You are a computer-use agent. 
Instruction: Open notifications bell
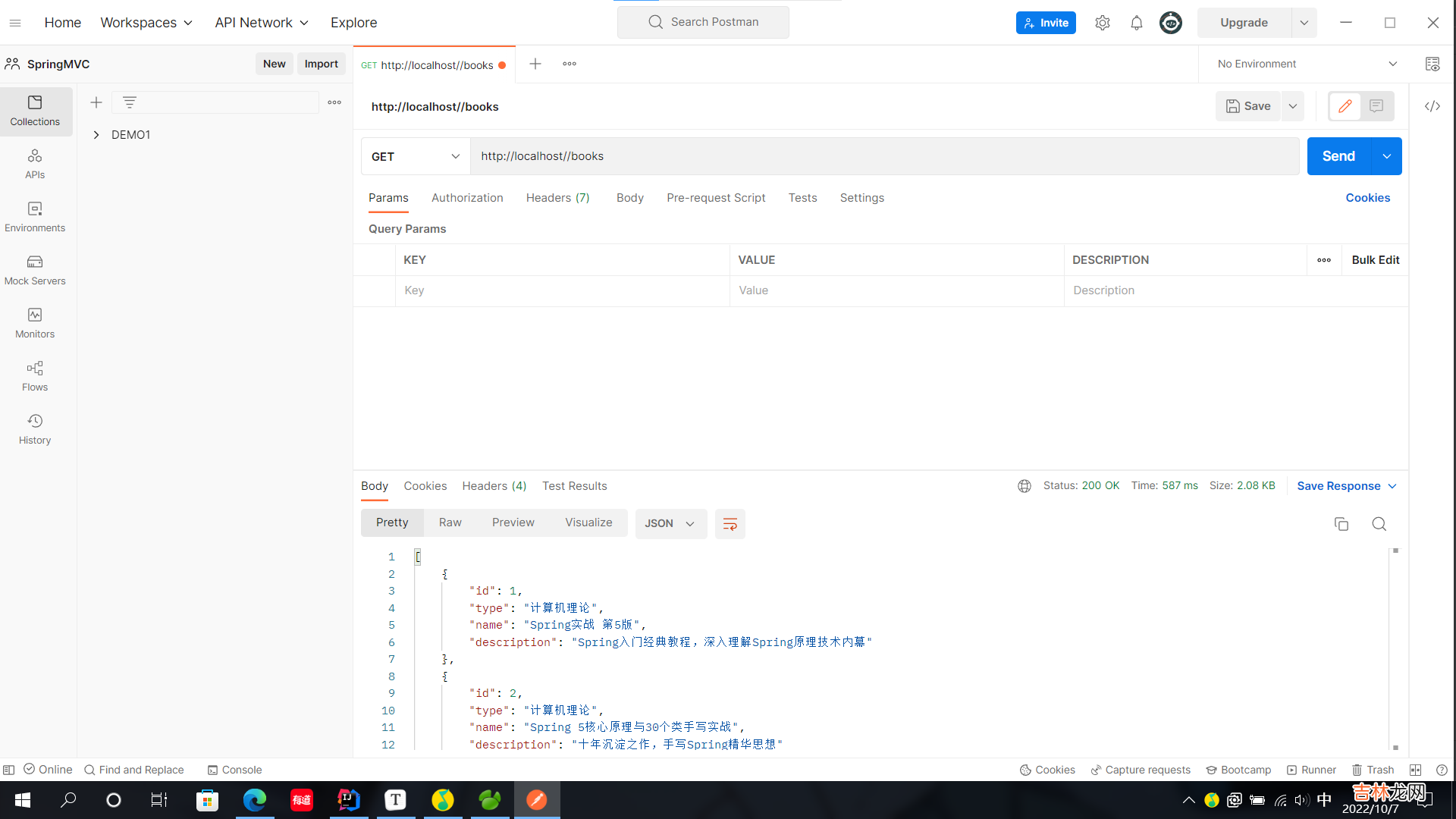point(1136,23)
